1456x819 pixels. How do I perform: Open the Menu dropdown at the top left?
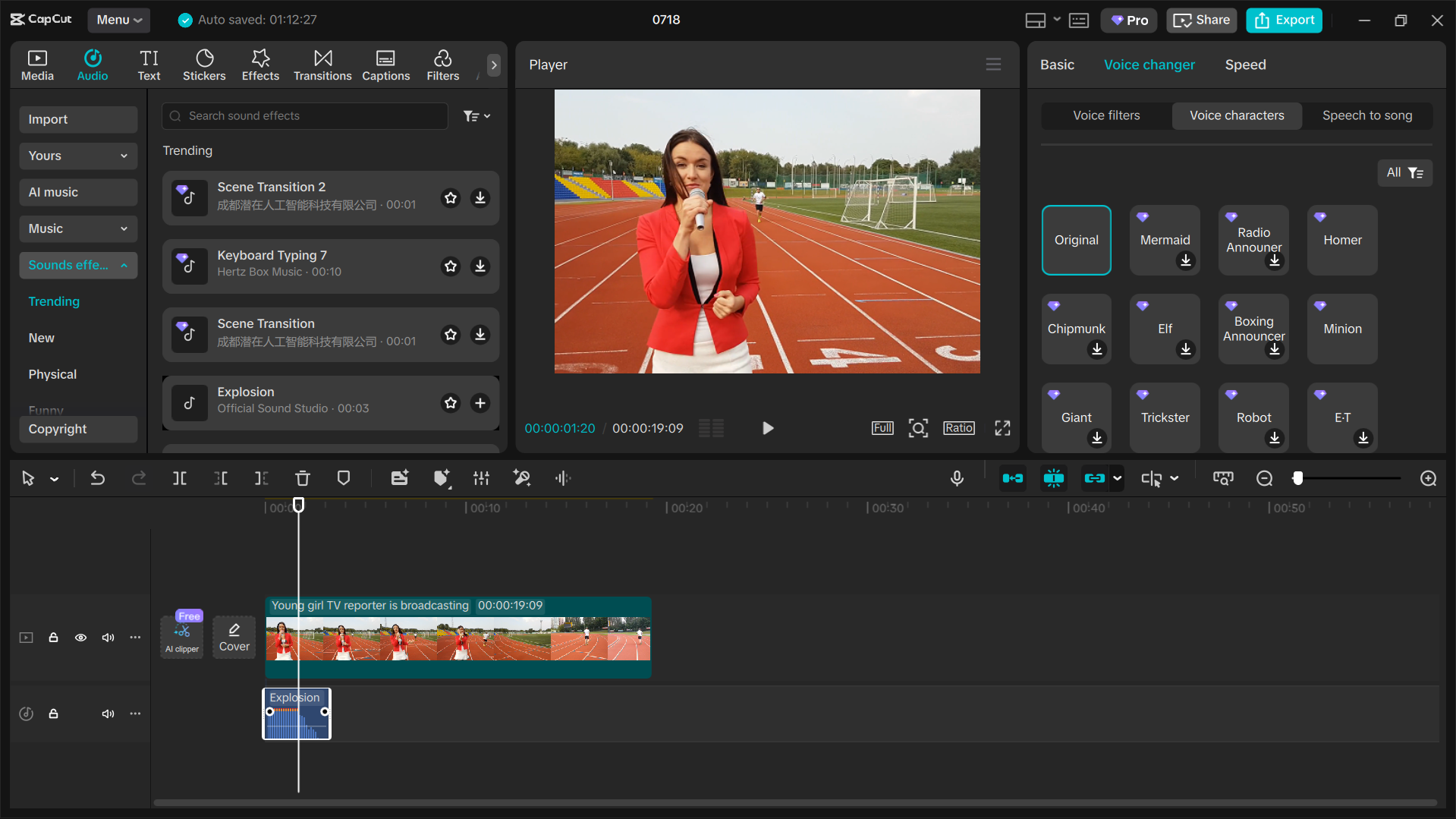tap(118, 20)
